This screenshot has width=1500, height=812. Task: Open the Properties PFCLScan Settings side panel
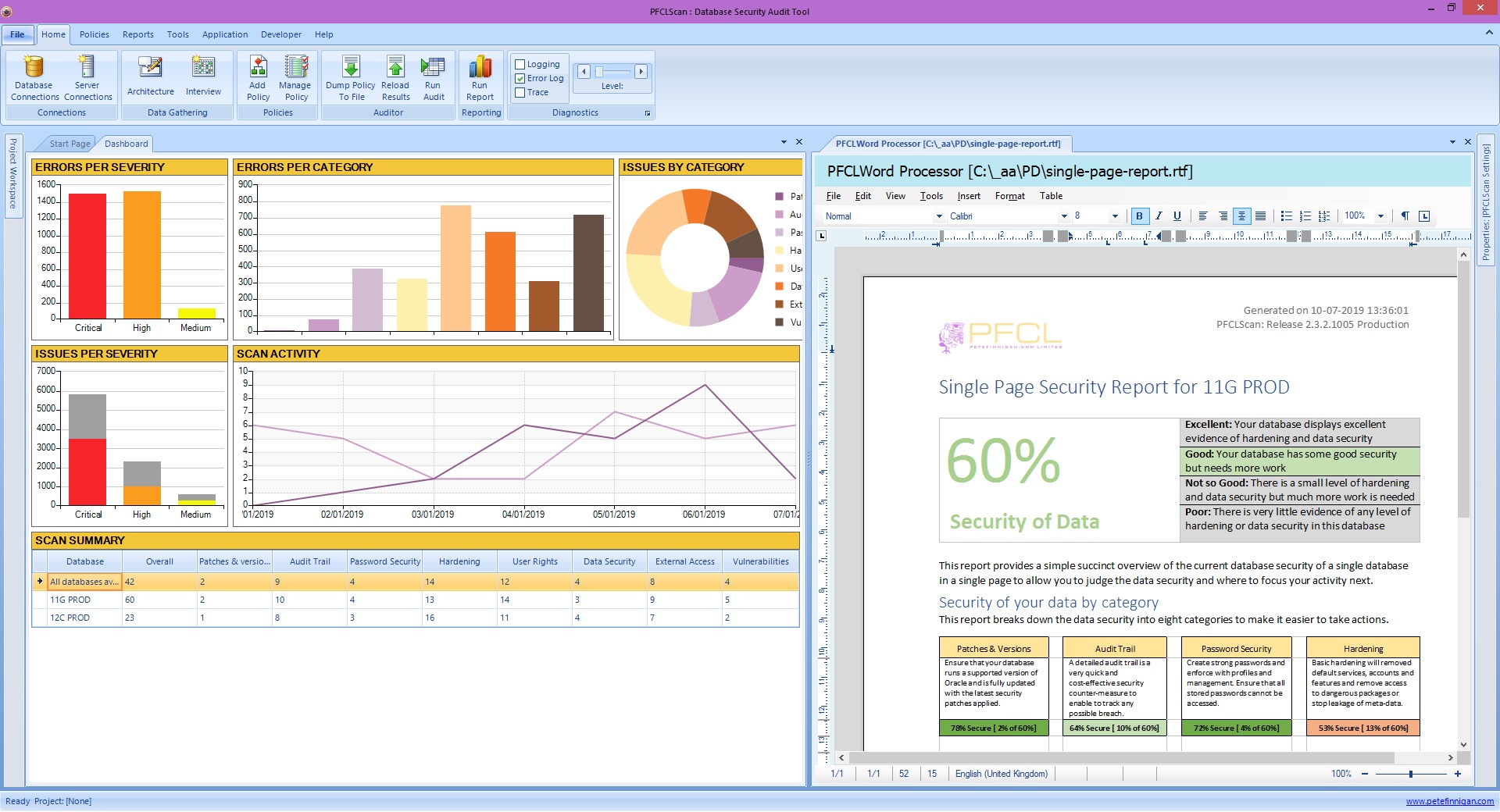(x=1486, y=201)
